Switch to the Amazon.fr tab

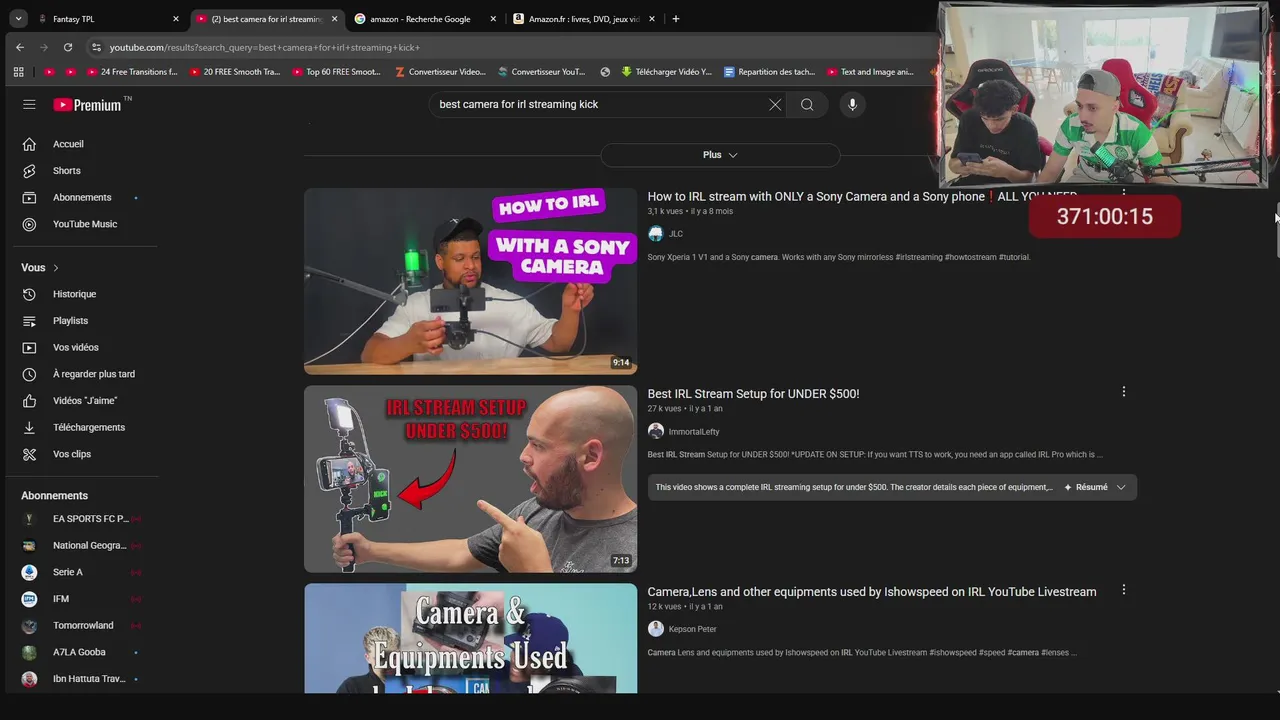(x=584, y=19)
